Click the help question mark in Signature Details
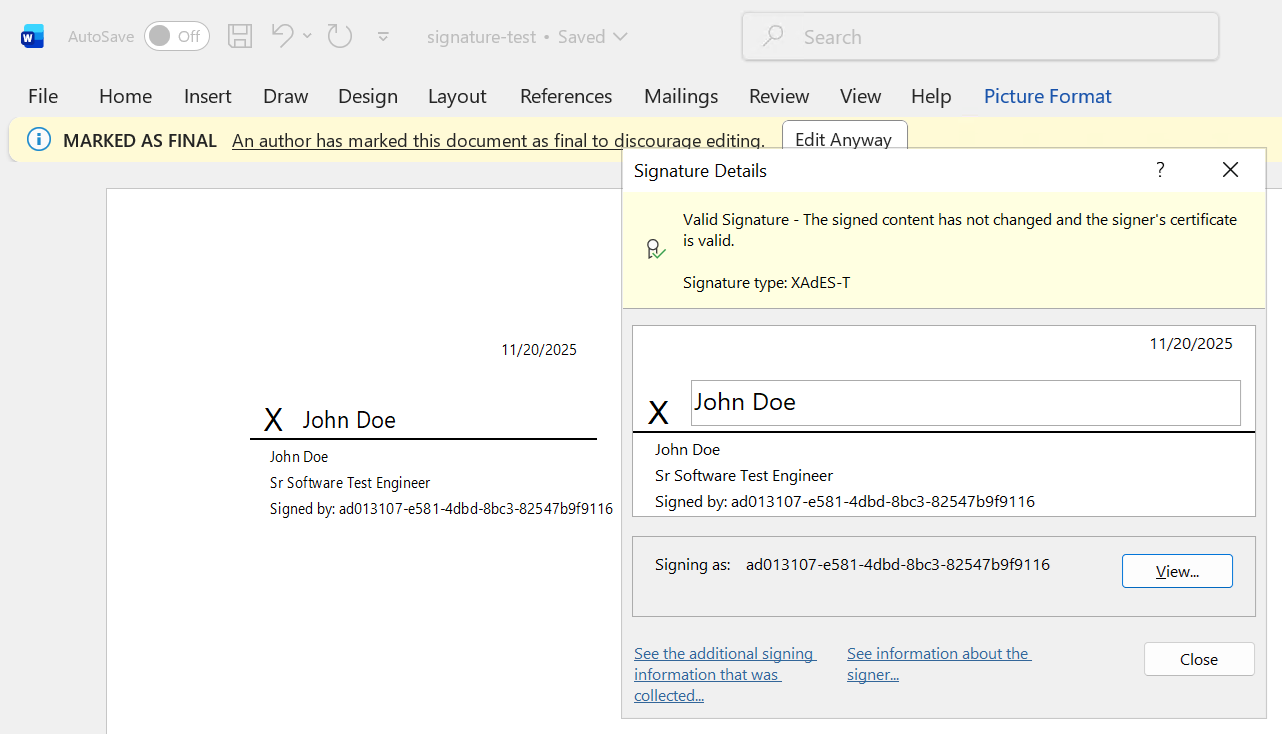This screenshot has width=1282, height=734. (x=1160, y=170)
